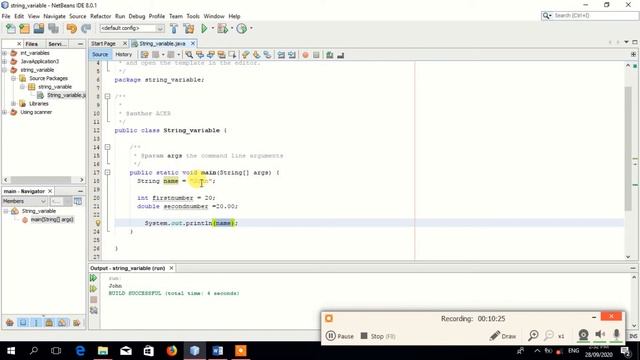Click the New File toolbar icon
The height and width of the screenshot is (360, 640).
[11, 29]
